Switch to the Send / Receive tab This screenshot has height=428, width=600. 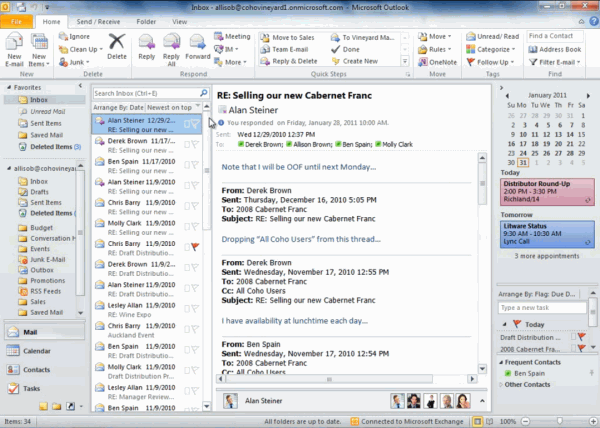[x=98, y=22]
